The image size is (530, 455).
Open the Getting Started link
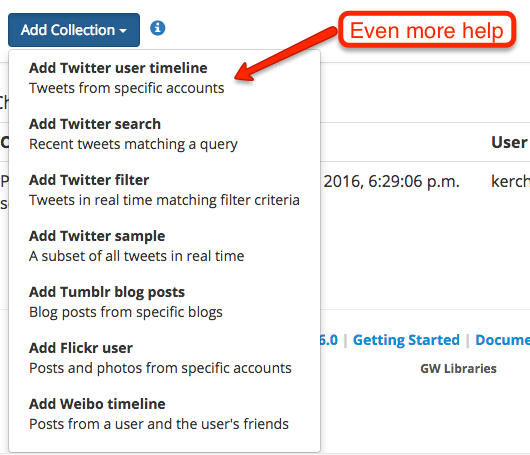pos(406,340)
